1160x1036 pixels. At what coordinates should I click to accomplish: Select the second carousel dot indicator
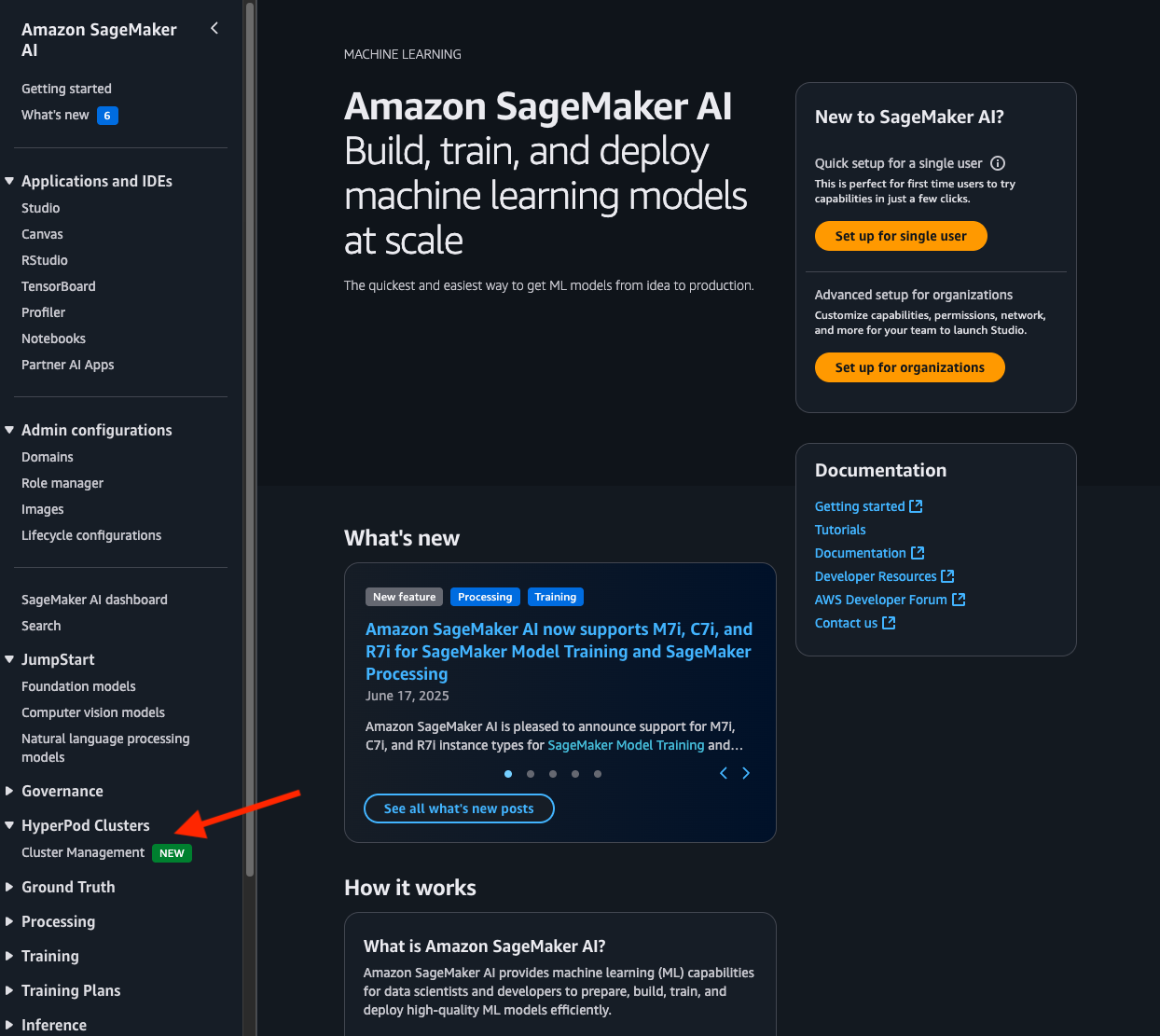coord(531,774)
